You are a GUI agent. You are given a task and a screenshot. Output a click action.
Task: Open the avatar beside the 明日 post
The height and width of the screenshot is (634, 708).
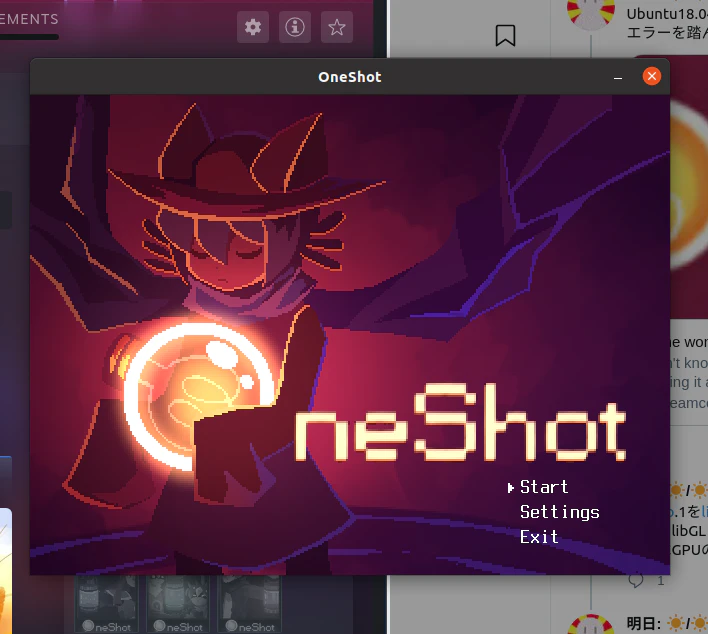coord(591,625)
